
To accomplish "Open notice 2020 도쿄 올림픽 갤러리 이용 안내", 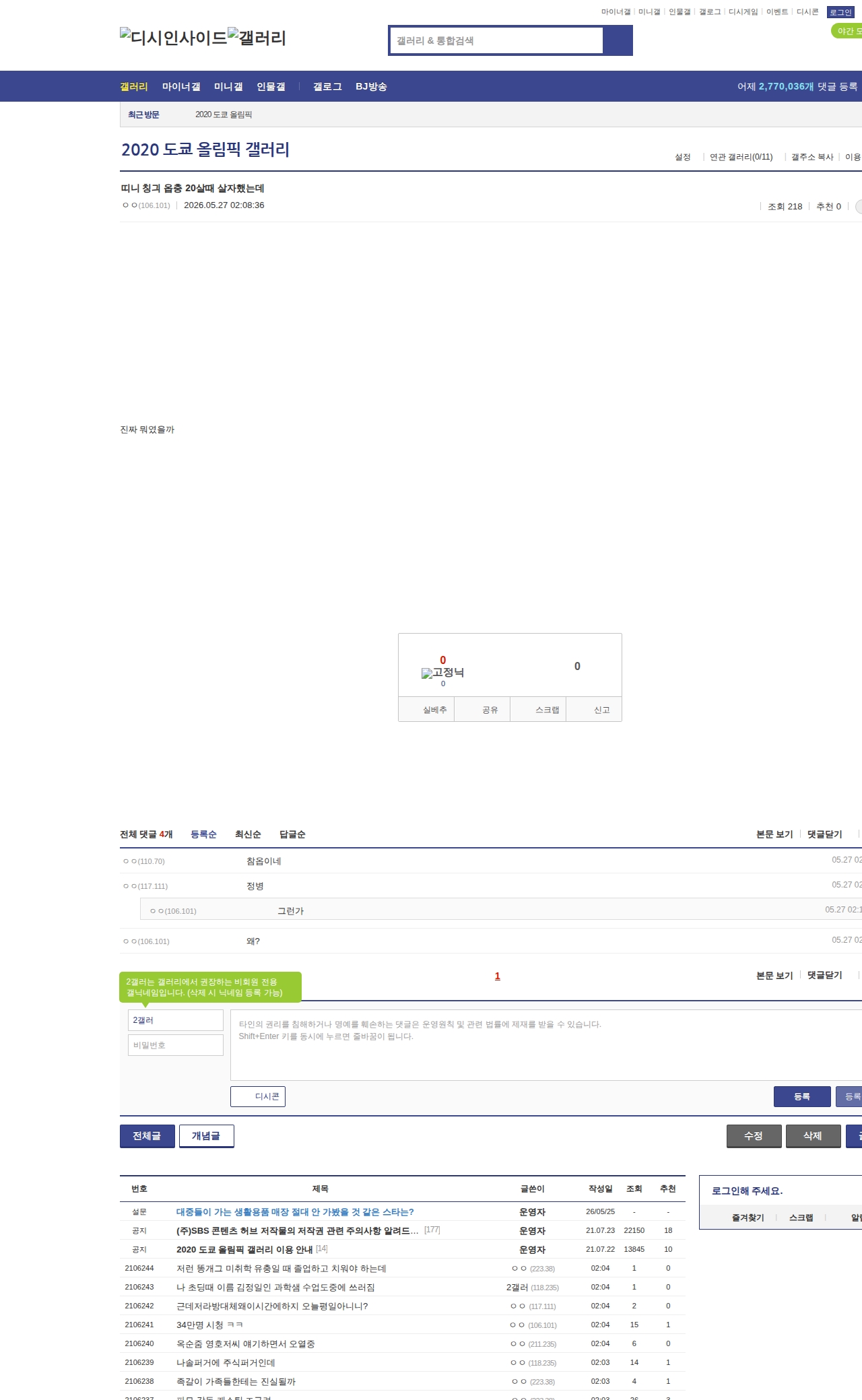I will pos(244,1249).
